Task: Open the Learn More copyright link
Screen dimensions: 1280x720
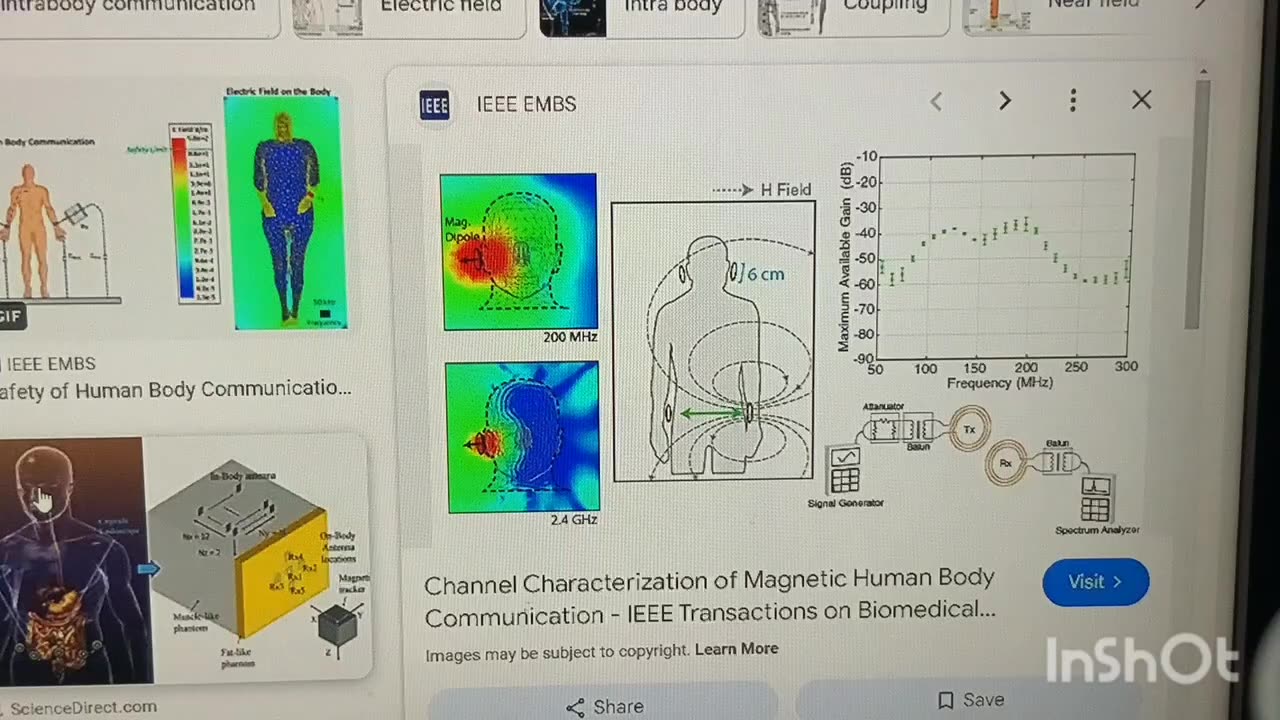Action: (x=736, y=649)
